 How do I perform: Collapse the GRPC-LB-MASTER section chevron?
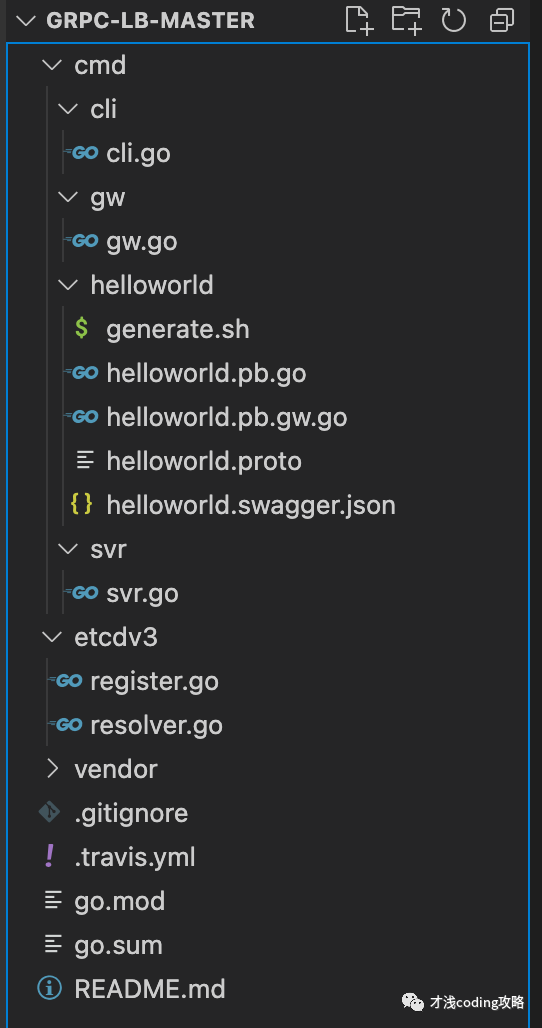coord(26,20)
